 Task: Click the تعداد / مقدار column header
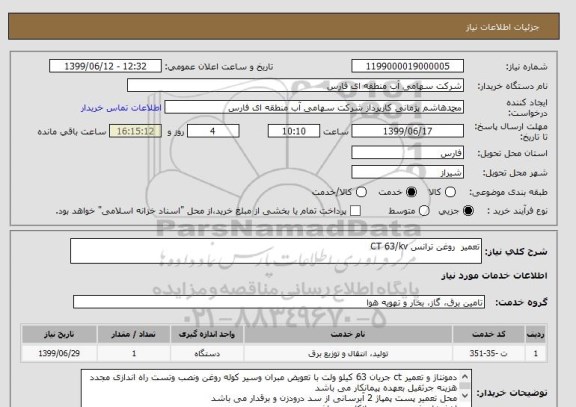(134, 334)
